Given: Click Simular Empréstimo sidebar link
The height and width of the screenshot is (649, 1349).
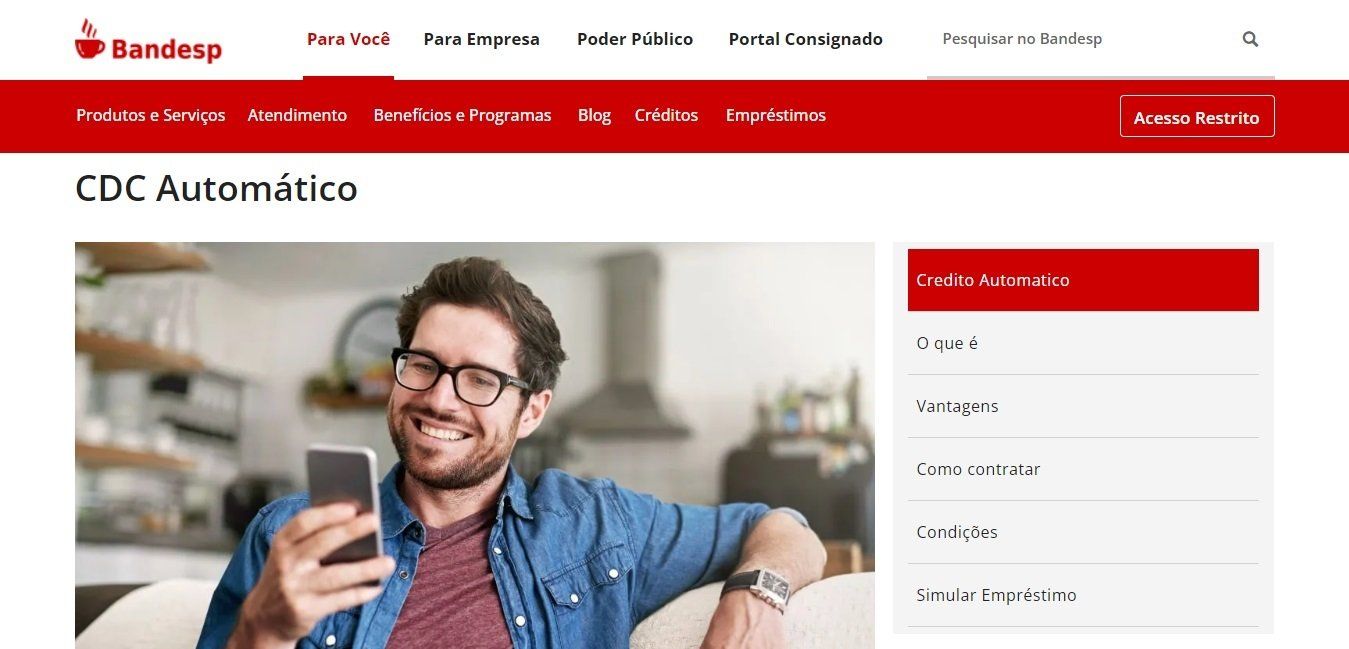Looking at the screenshot, I should click(x=1083, y=595).
